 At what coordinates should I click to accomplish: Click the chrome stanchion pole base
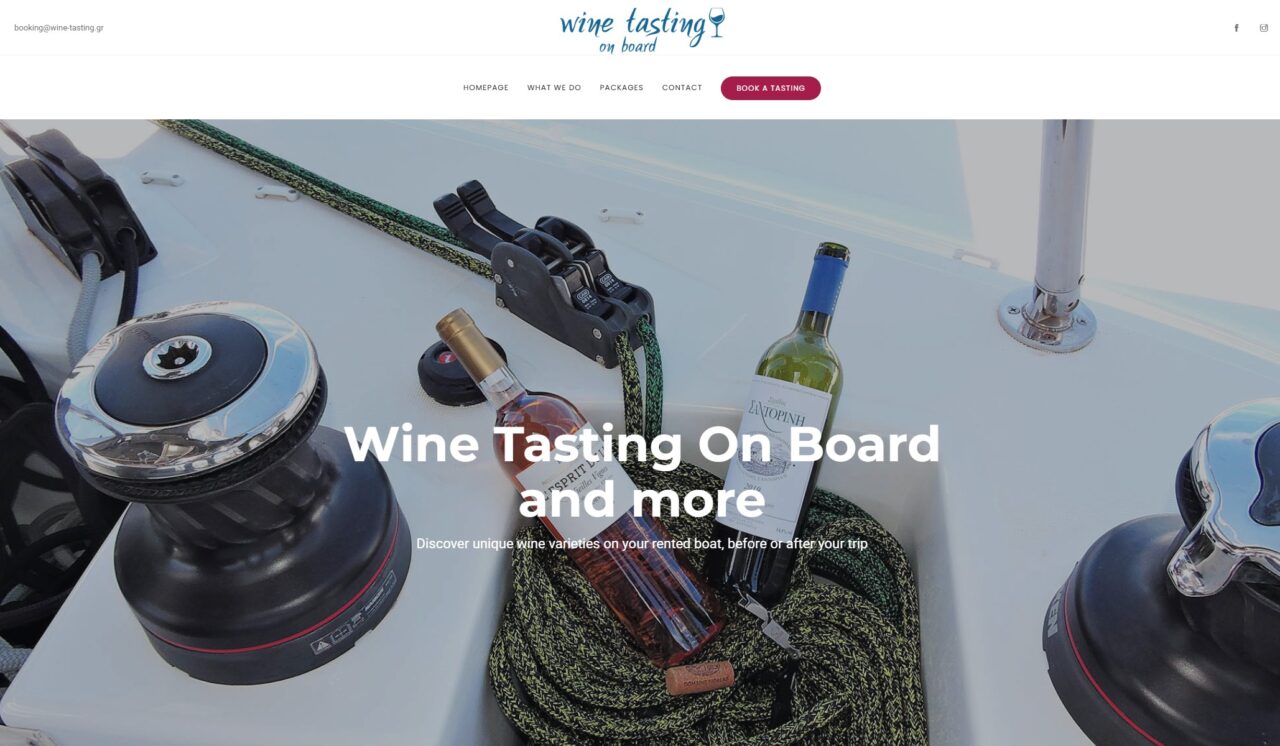1047,318
